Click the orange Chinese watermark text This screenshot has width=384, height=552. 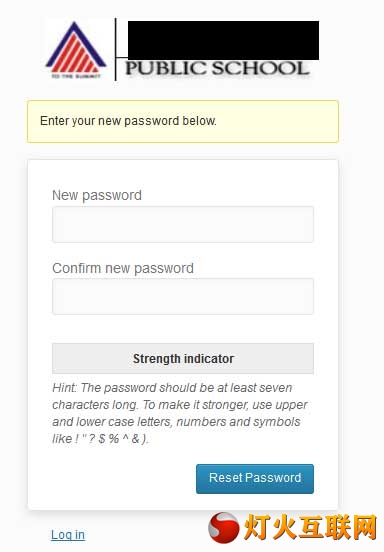click(x=310, y=527)
